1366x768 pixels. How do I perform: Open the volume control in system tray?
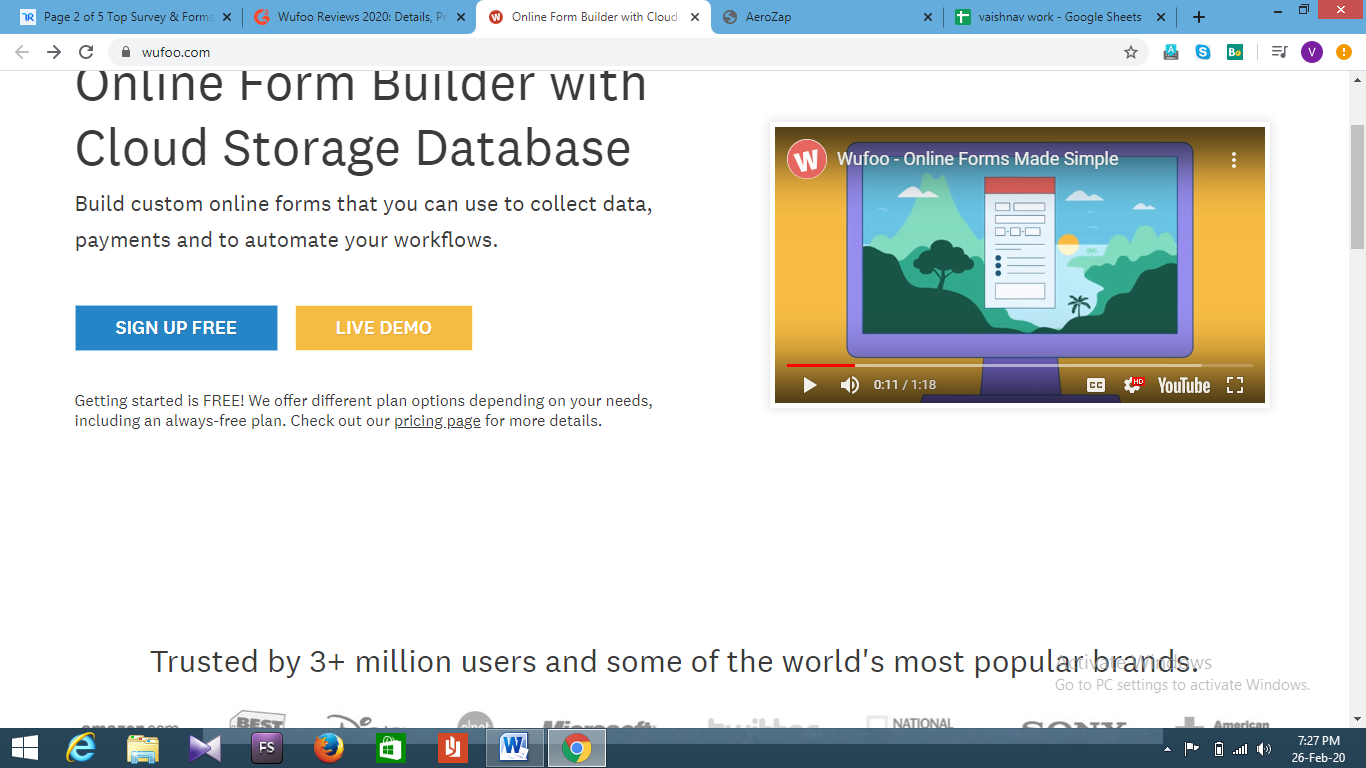tap(1264, 749)
